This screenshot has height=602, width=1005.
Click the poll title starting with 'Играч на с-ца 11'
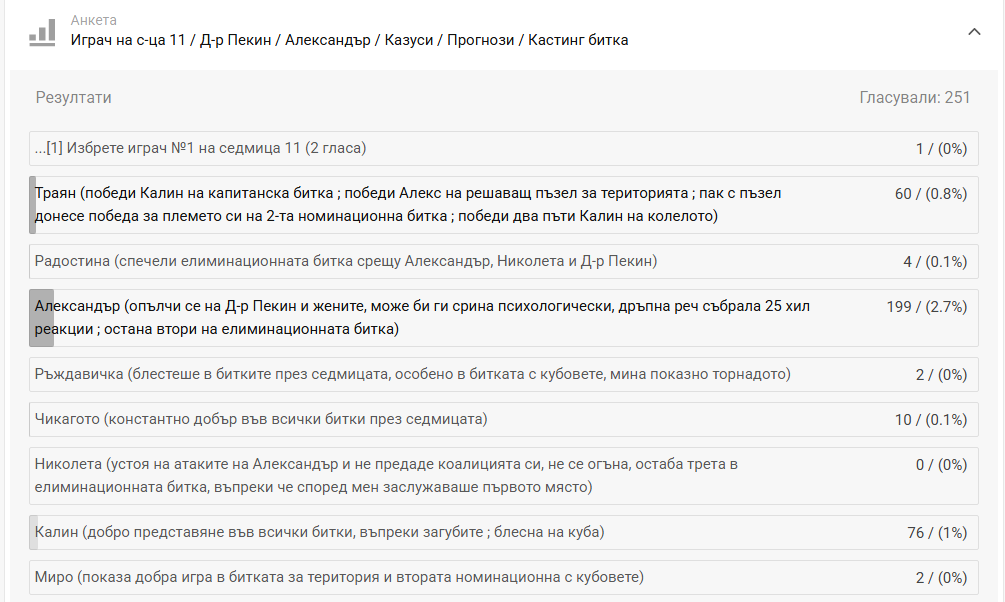pos(349,40)
